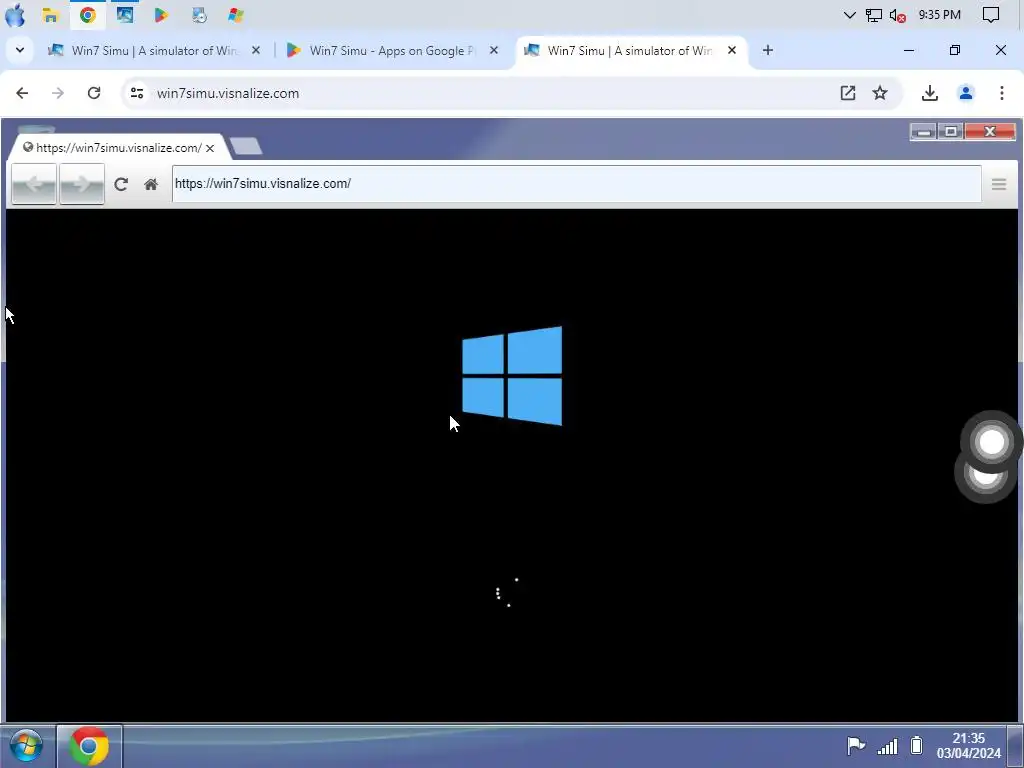Open a new Chrome tab with plus button

[x=768, y=50]
